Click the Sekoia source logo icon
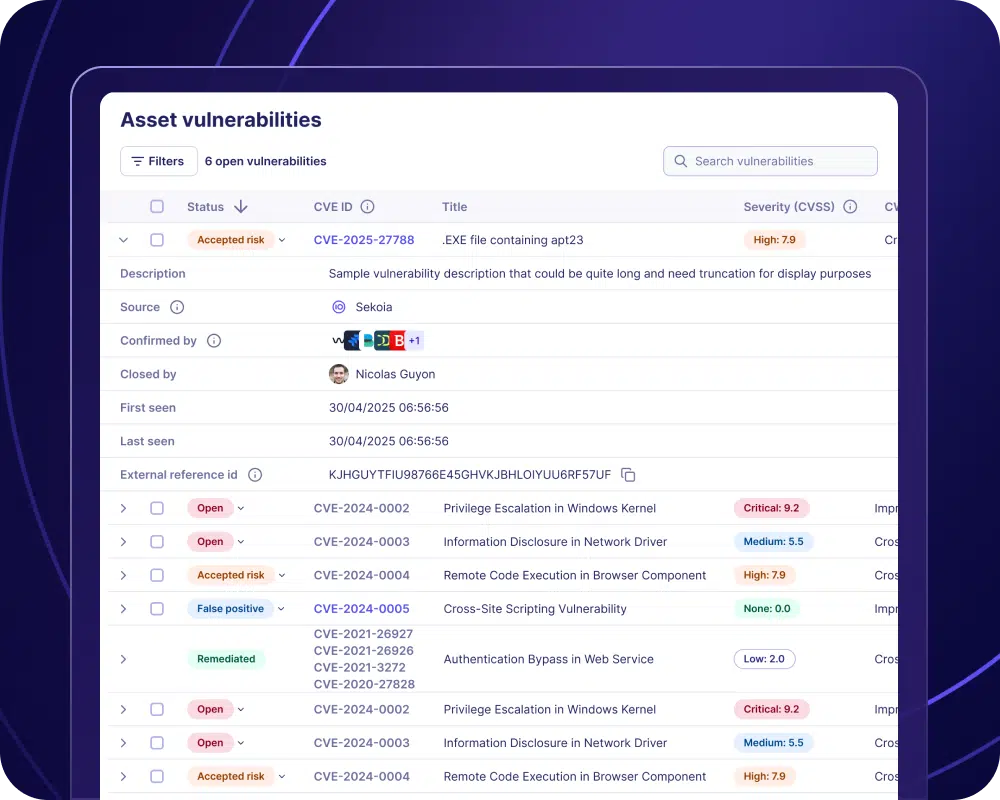1000x800 pixels. [339, 308]
